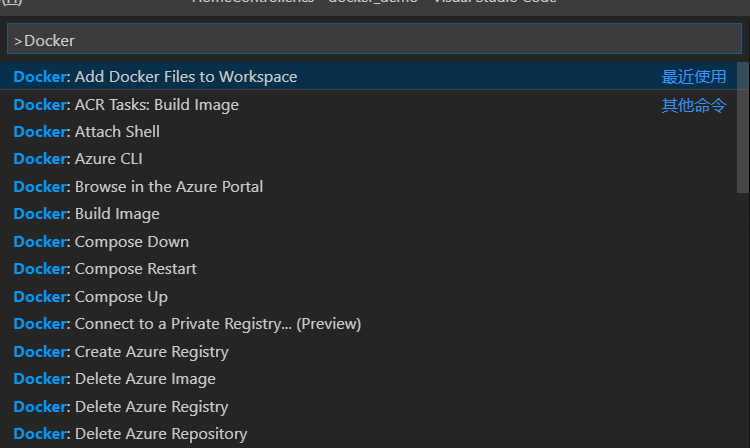
Task: Run Docker: Compose Up command
Action: pos(368,296)
